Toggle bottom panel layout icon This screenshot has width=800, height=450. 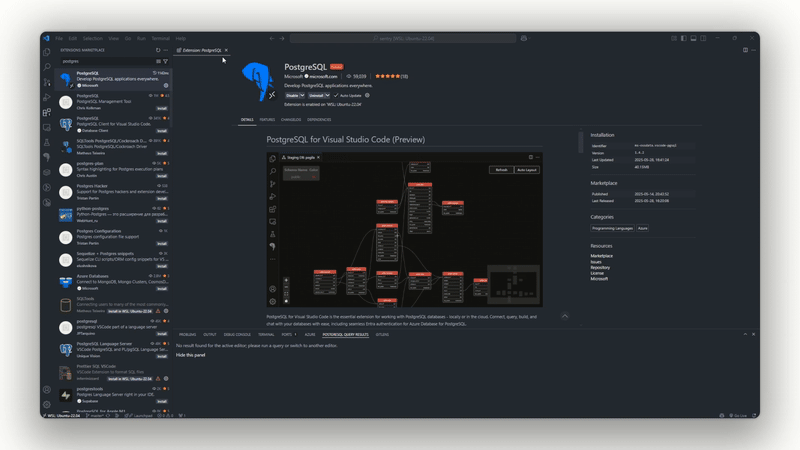tap(693, 38)
